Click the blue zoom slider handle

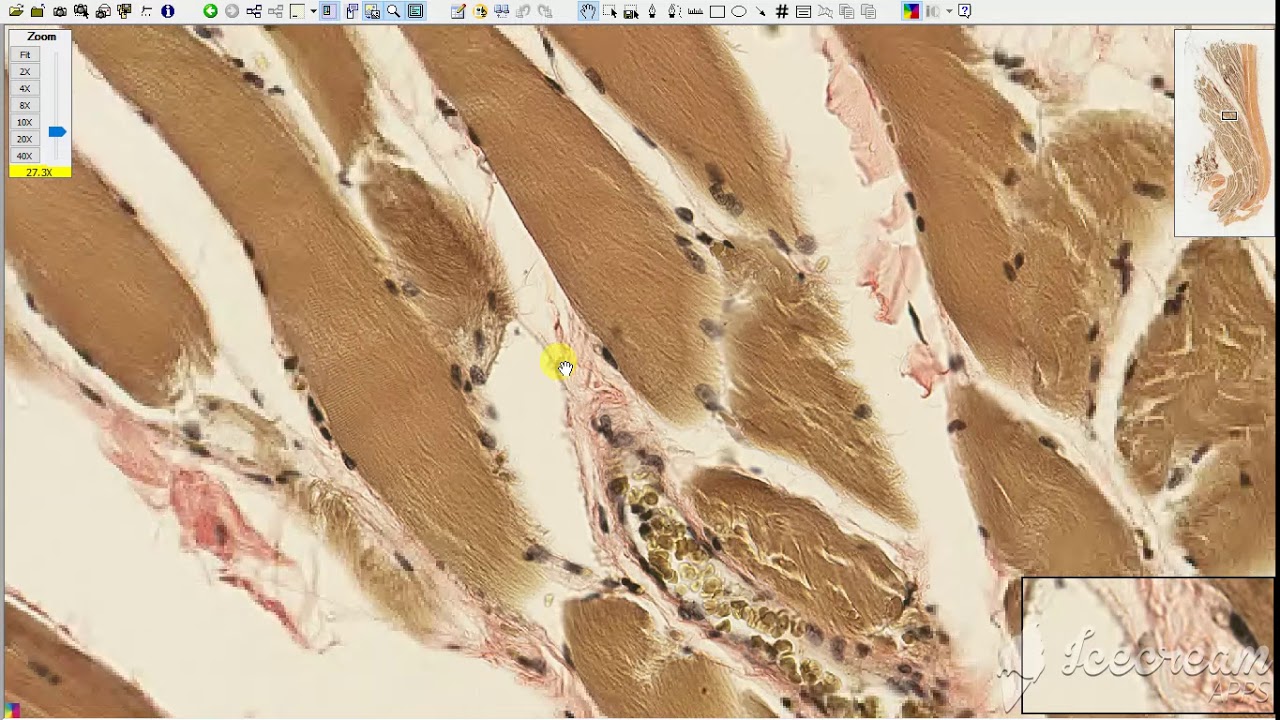[x=57, y=132]
